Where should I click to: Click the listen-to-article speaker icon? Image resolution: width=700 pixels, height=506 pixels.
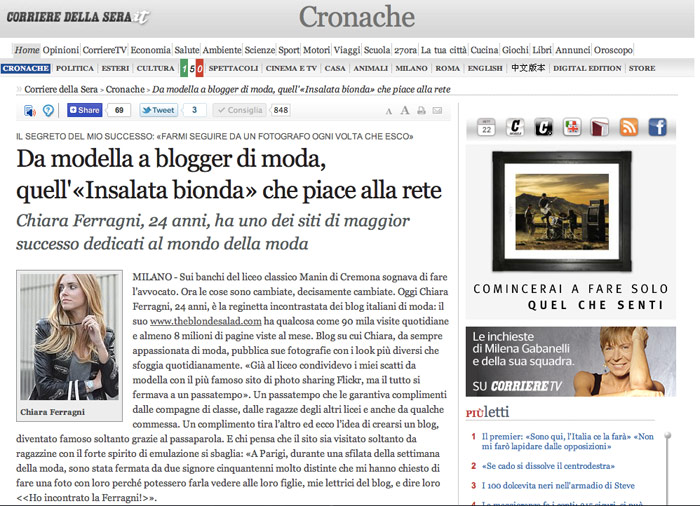pos(29,111)
